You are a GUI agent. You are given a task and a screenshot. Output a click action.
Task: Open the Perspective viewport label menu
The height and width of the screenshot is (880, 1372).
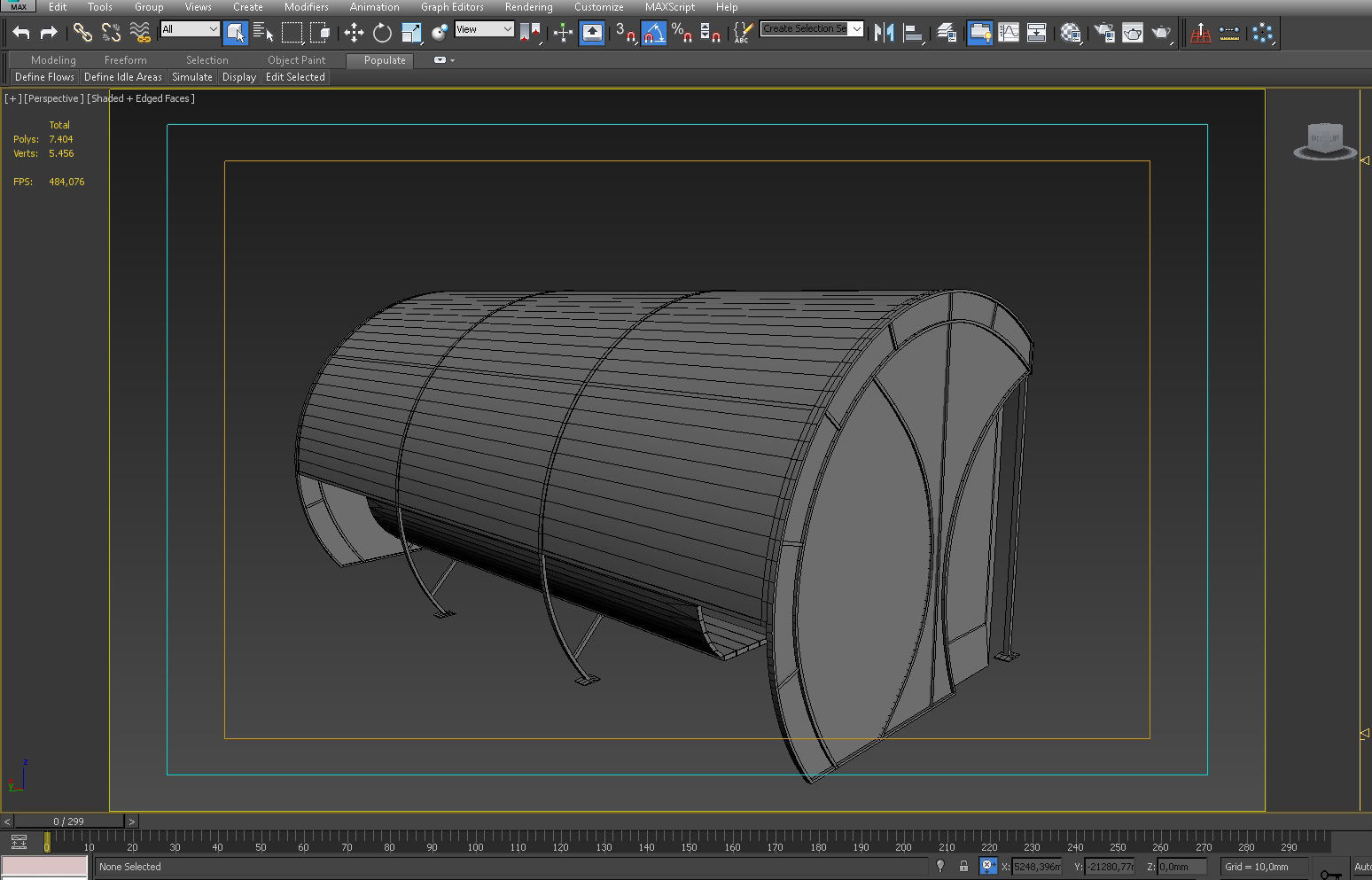tap(53, 98)
